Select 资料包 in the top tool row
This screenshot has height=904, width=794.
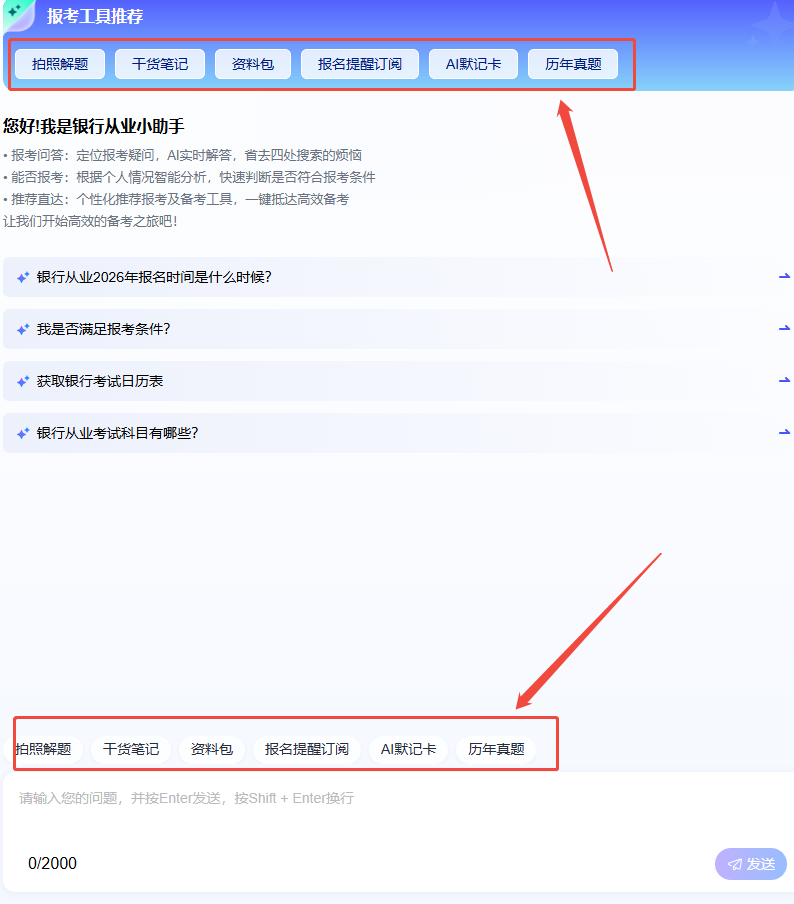click(x=253, y=64)
